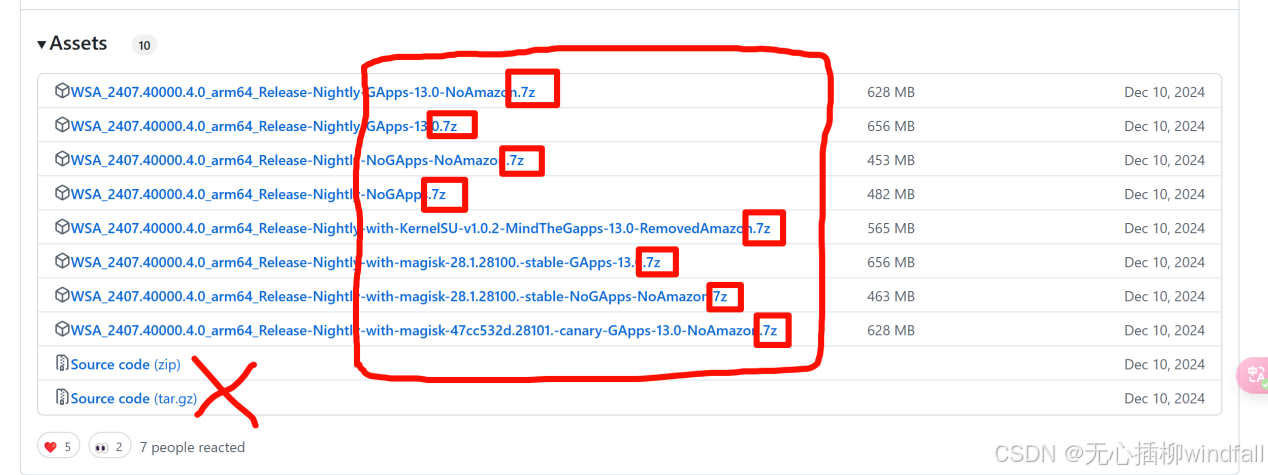Click package icon of 656 MB GApps-13.0 row
The height and width of the screenshot is (475, 1268).
[x=62, y=126]
